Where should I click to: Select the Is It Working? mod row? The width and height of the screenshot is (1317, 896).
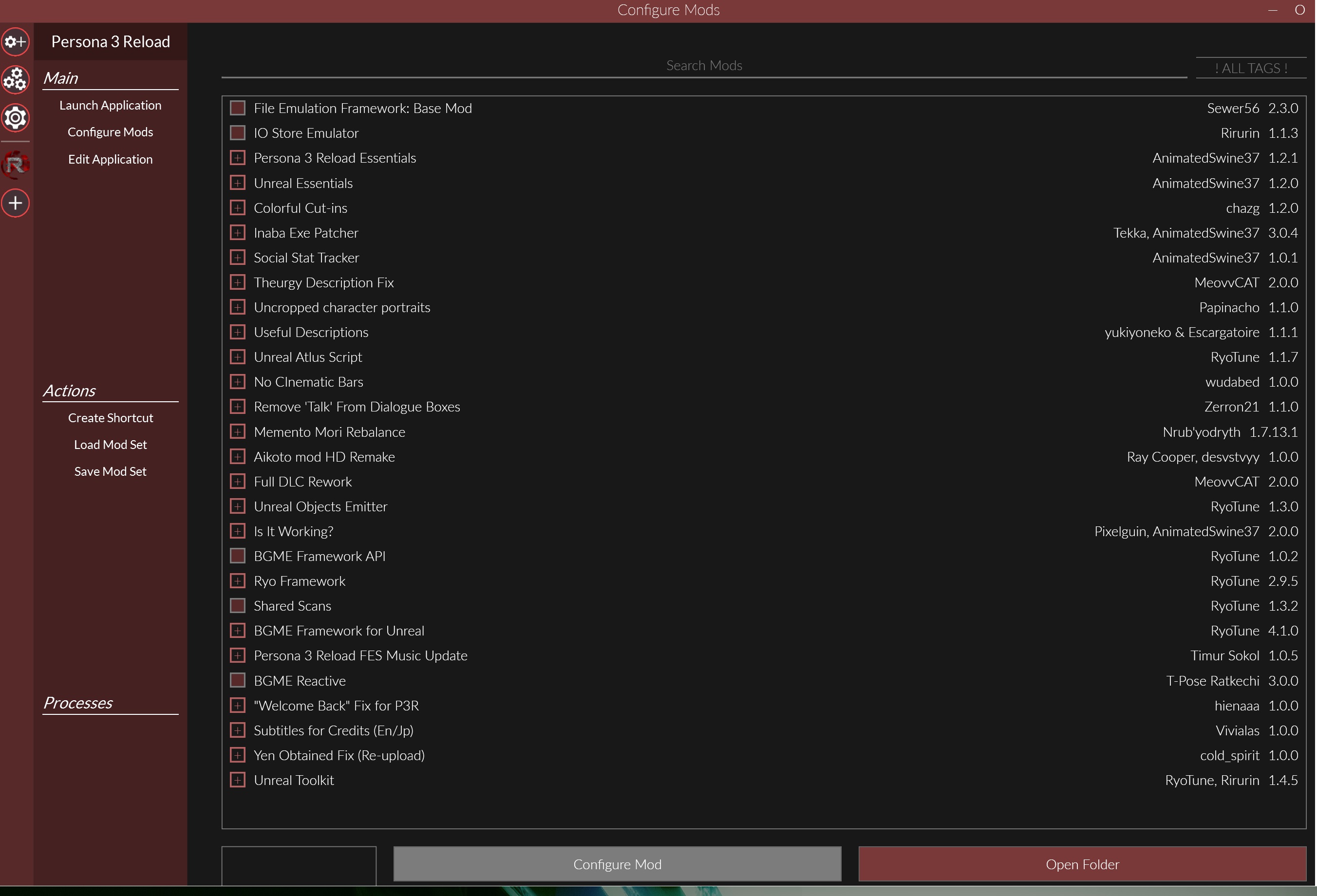(x=764, y=531)
